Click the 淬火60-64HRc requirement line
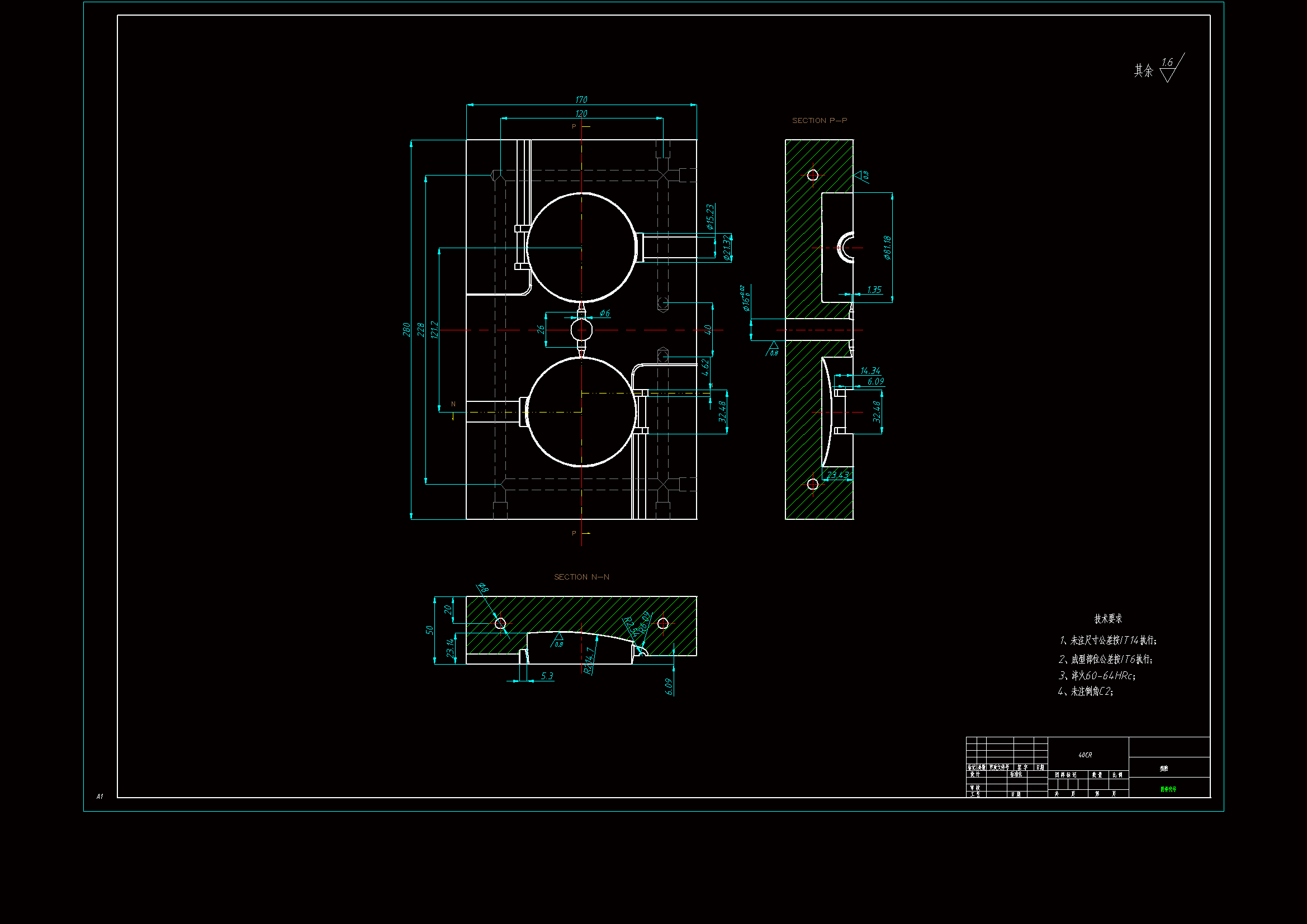Viewport: 1307px width, 924px height. pyautogui.click(x=1096, y=676)
